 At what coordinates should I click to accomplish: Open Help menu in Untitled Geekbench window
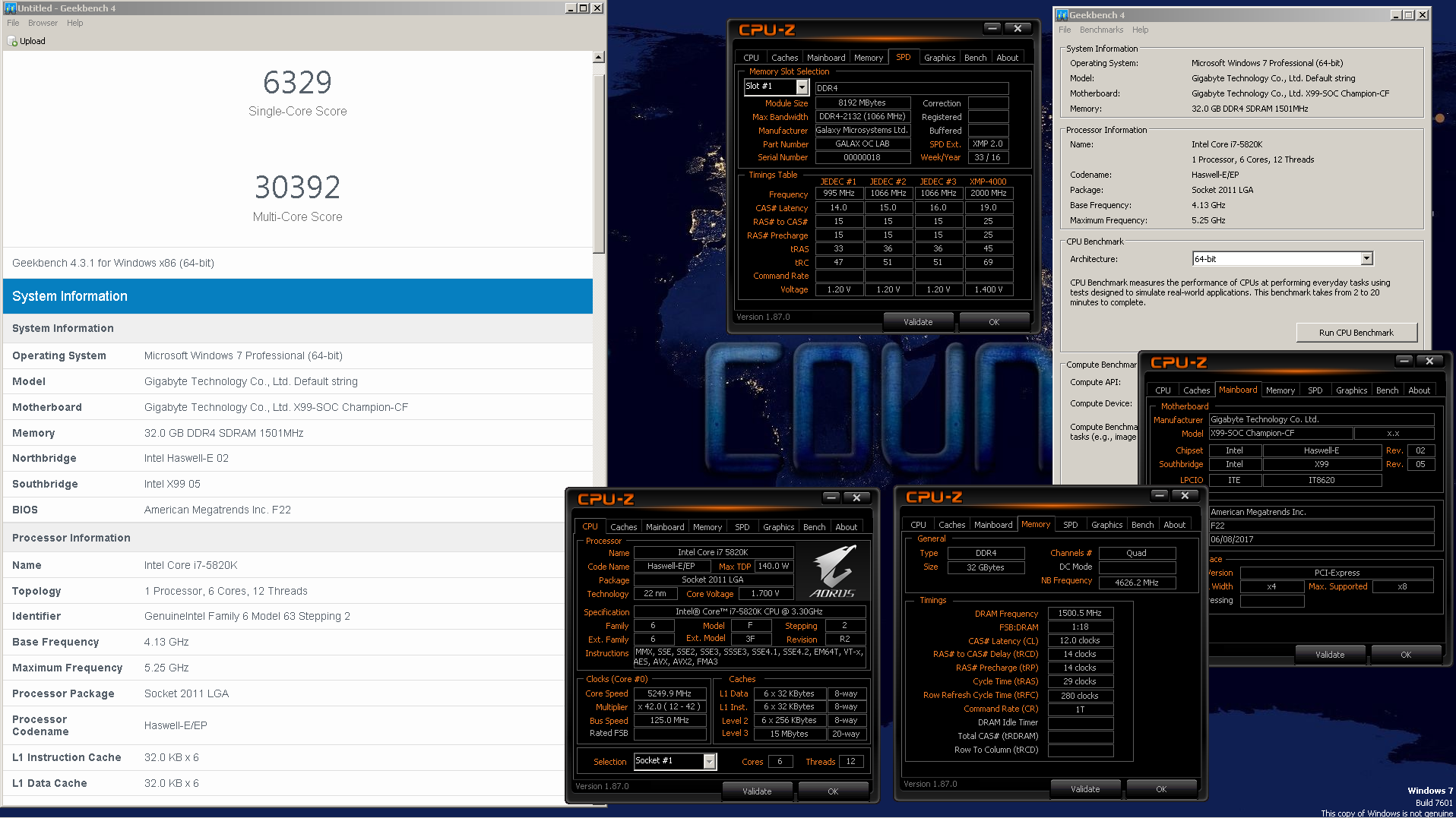point(75,23)
